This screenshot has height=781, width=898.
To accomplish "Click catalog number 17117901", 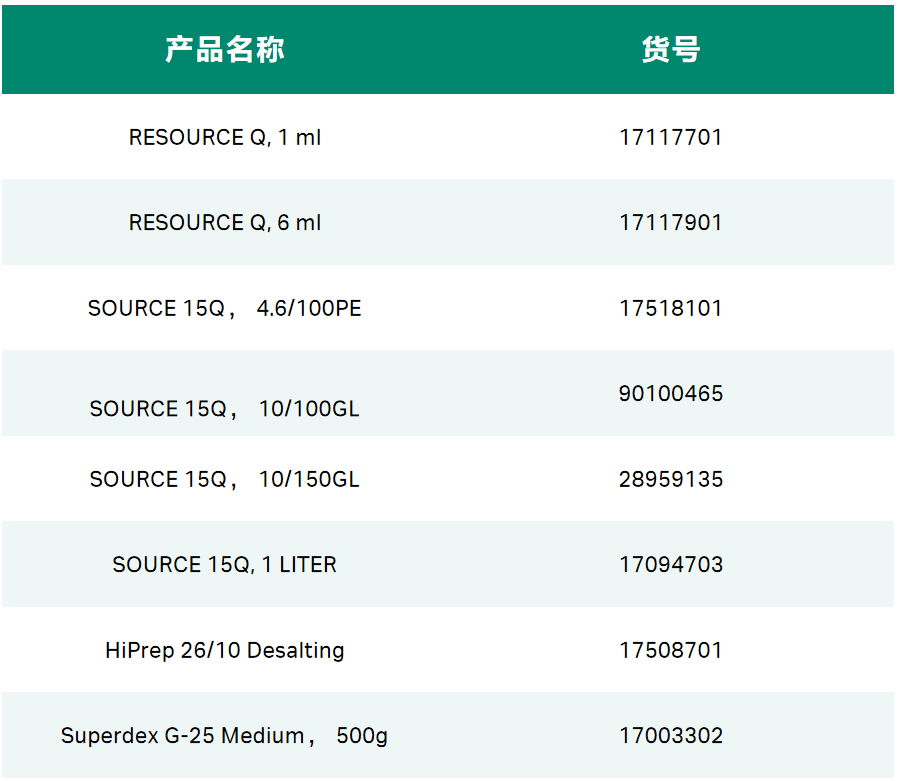I will click(x=669, y=222).
